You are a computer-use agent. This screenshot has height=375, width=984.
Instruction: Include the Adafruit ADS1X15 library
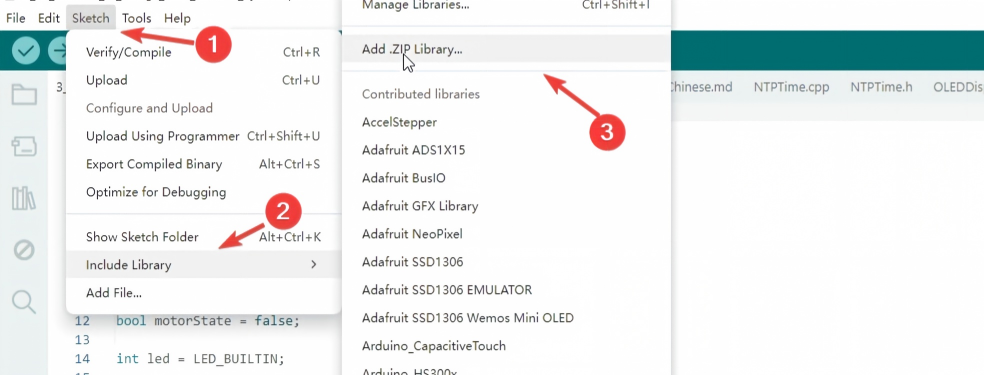506,151
